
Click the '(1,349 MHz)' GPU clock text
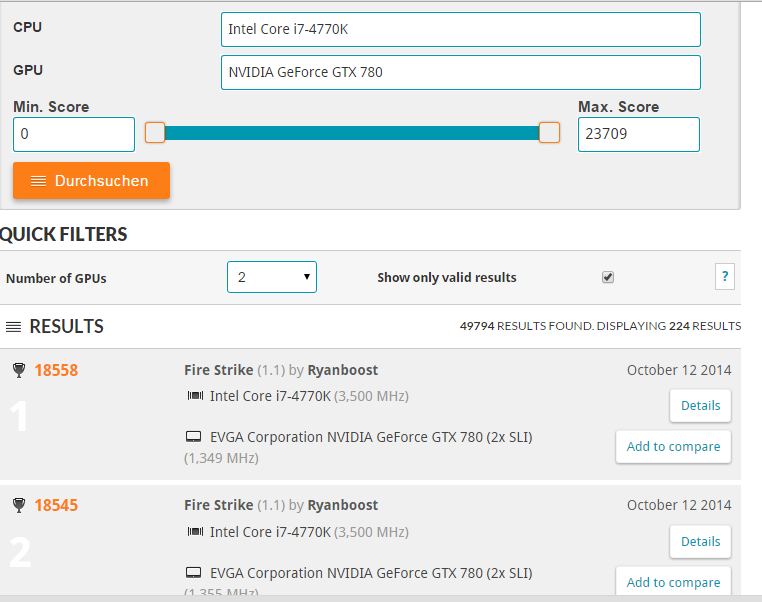[x=221, y=458]
